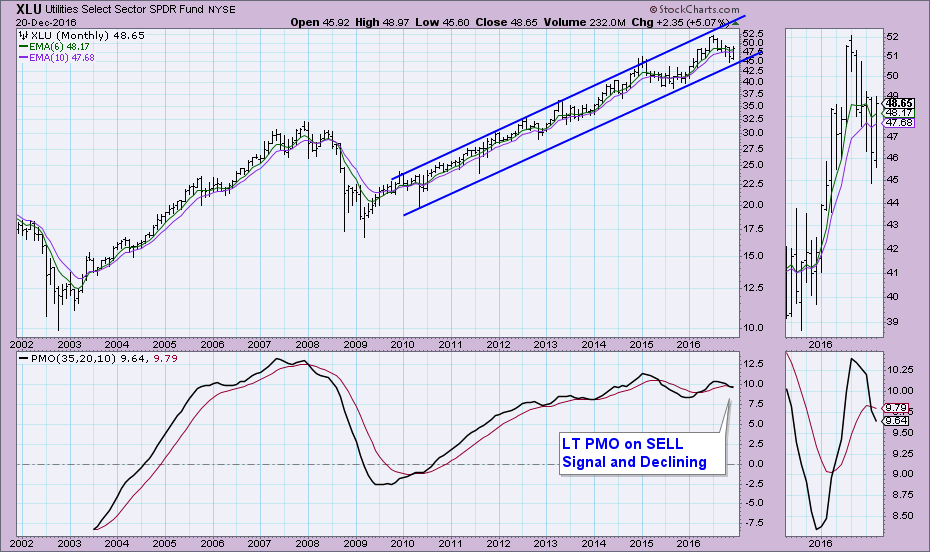Click the 2003 year label under the PMO panel
The width and height of the screenshot is (930, 552).
click(x=69, y=544)
